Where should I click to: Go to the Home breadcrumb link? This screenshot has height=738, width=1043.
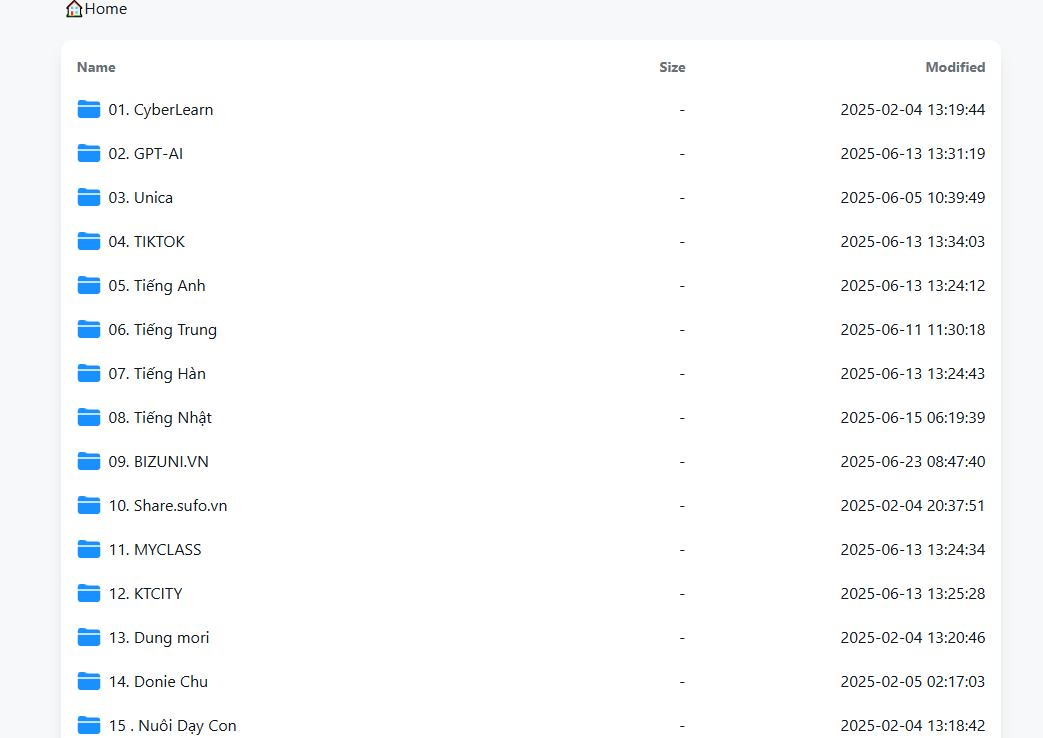(106, 9)
